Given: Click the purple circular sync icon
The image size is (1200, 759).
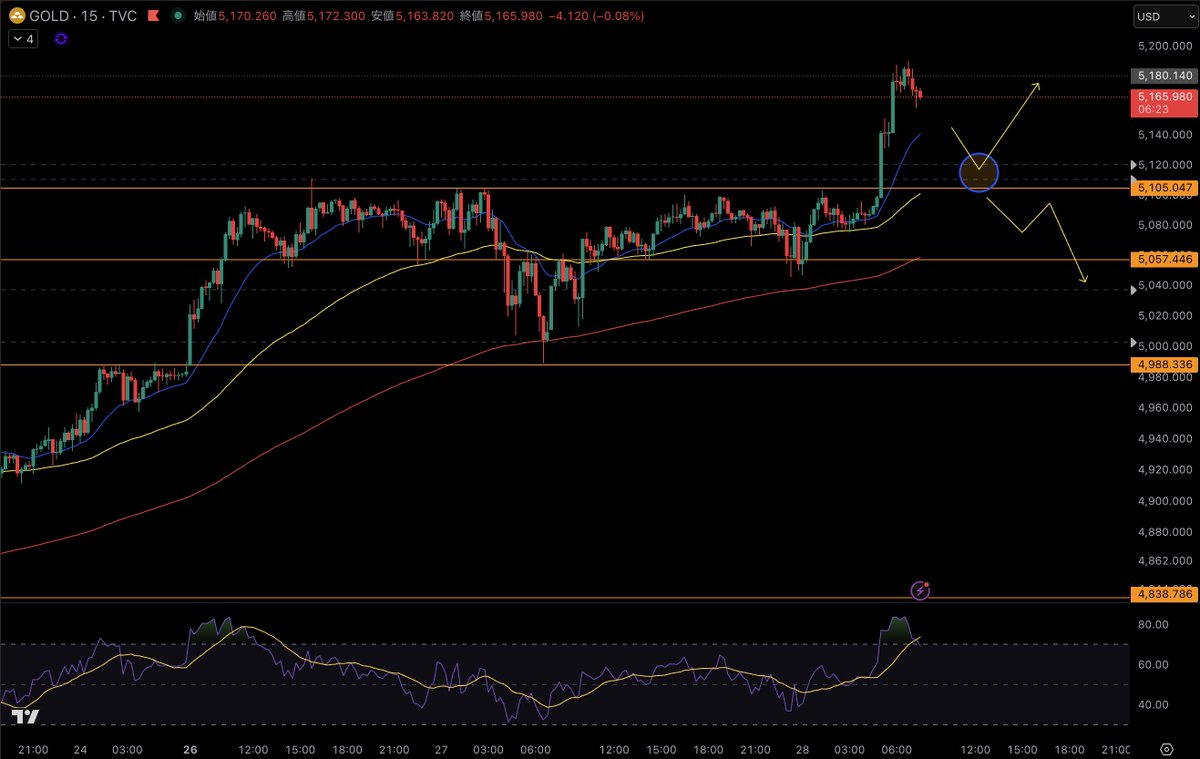Looking at the screenshot, I should pyautogui.click(x=61, y=39).
